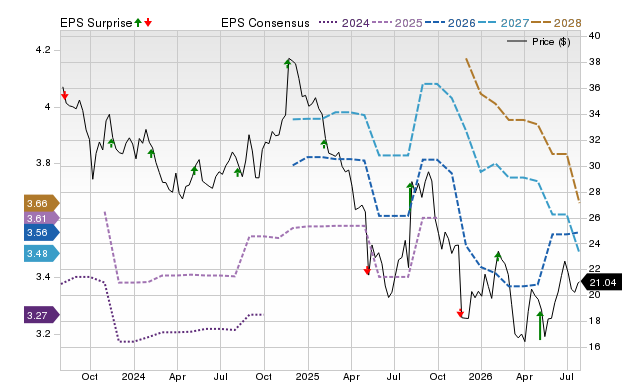Click the 3.8 tick on the EPS axis
Viewport: 640px width, 382px height.
43,163
